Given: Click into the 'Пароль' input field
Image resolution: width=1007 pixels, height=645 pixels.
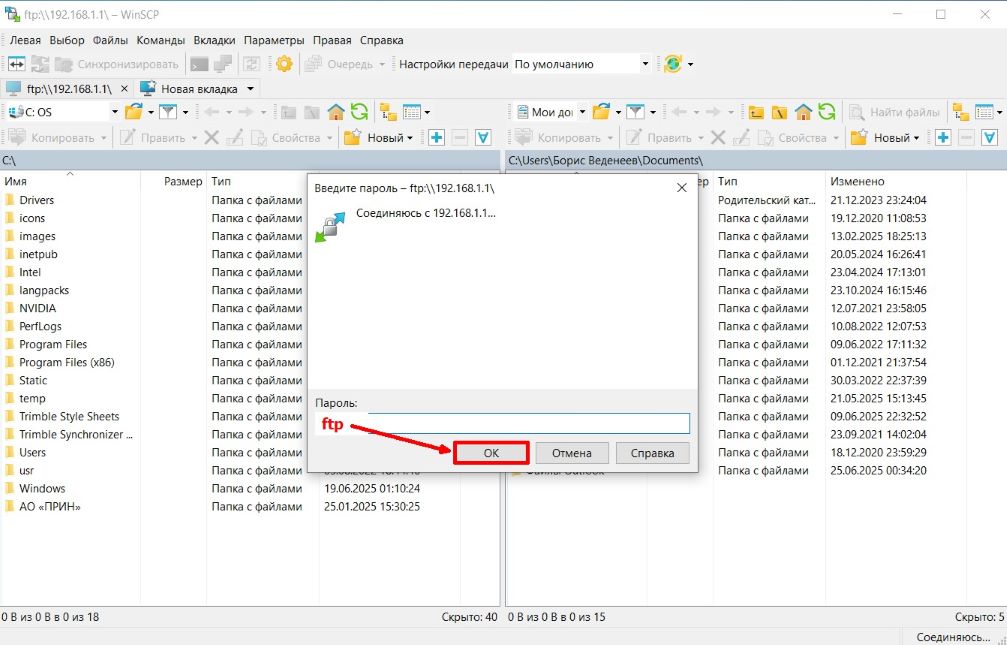Looking at the screenshot, I should [x=502, y=424].
